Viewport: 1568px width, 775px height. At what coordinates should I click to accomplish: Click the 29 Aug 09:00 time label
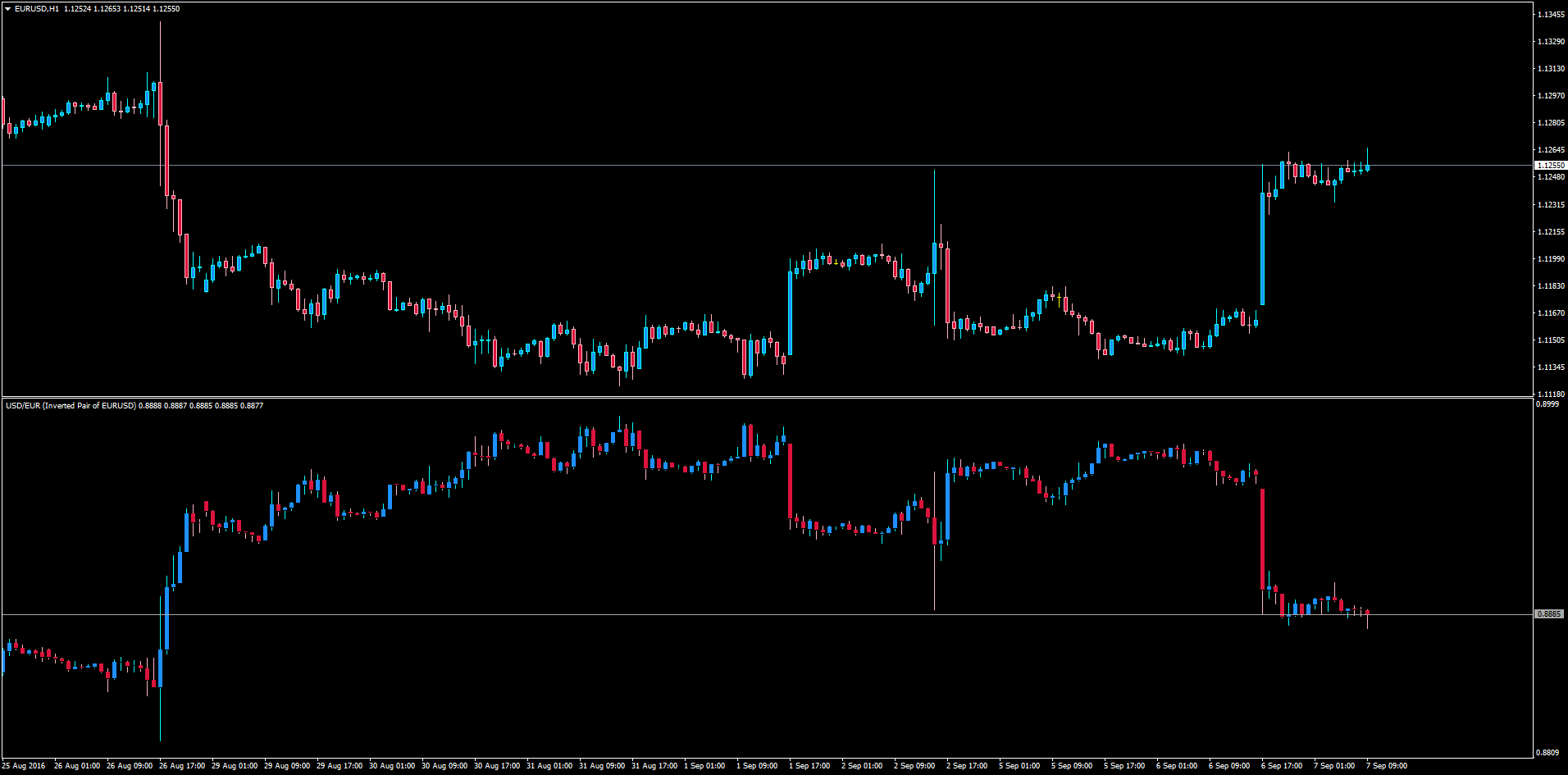(x=287, y=766)
